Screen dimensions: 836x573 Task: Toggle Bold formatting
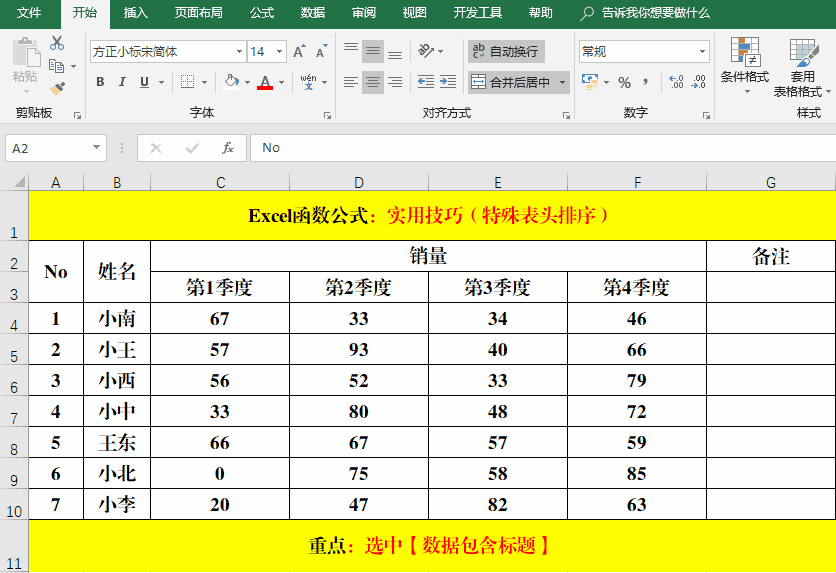100,82
